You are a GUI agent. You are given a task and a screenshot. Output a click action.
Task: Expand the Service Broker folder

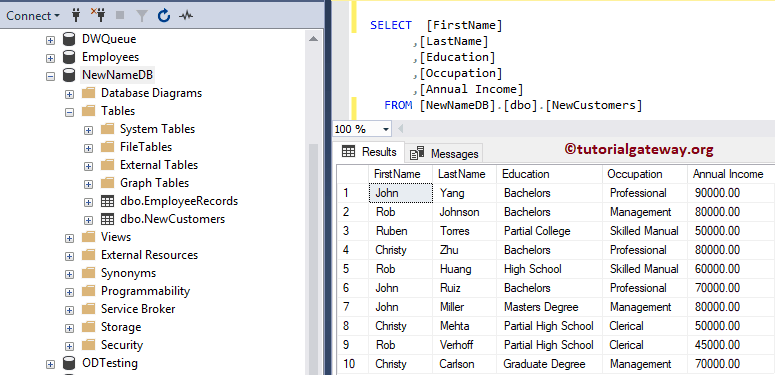[69, 310]
